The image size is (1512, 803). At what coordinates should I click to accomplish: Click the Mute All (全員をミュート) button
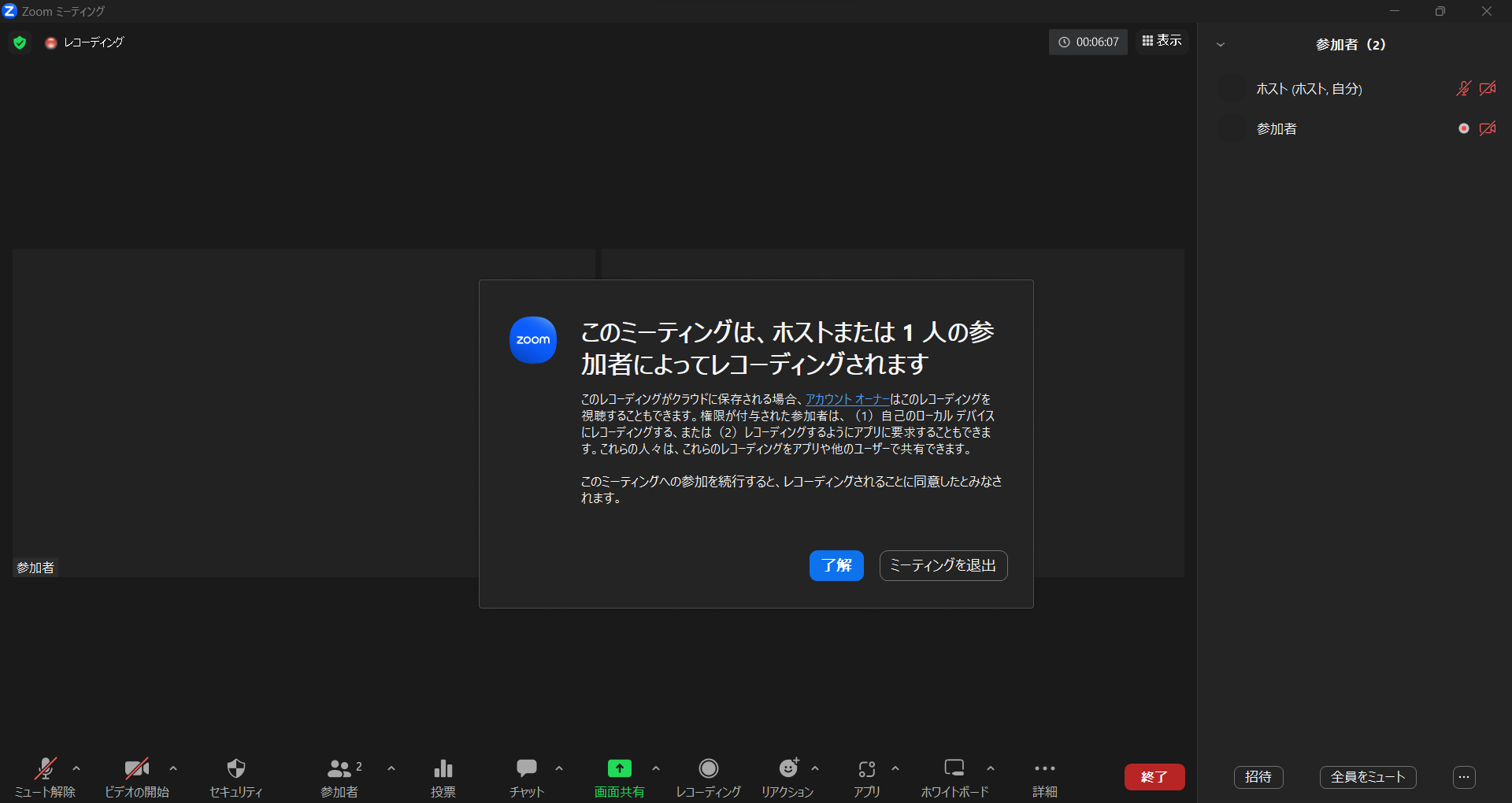point(1368,777)
